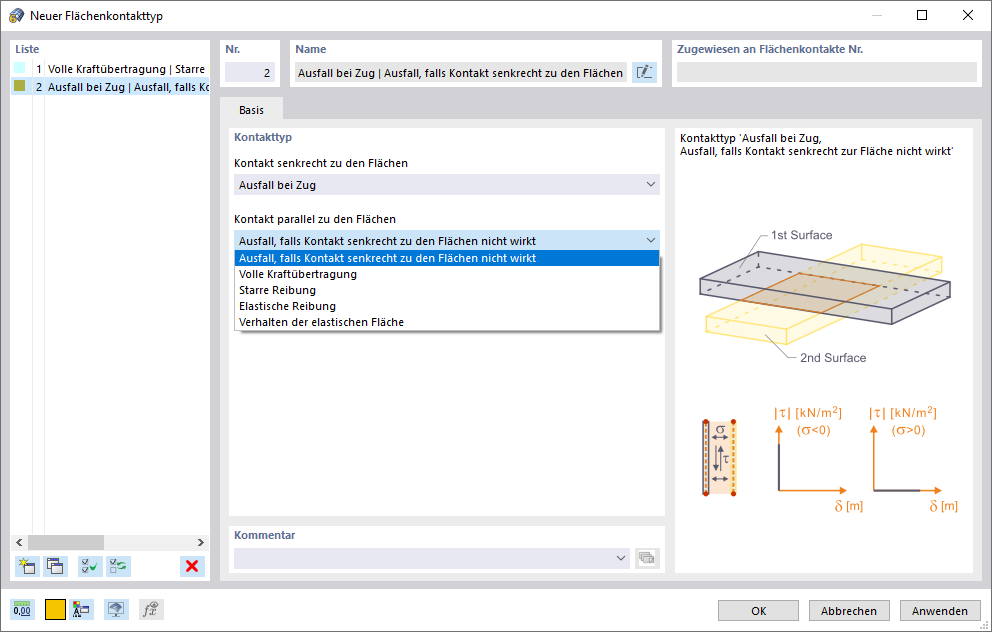Click the new contact type icon below the list
The height and width of the screenshot is (632, 992).
coord(27,566)
